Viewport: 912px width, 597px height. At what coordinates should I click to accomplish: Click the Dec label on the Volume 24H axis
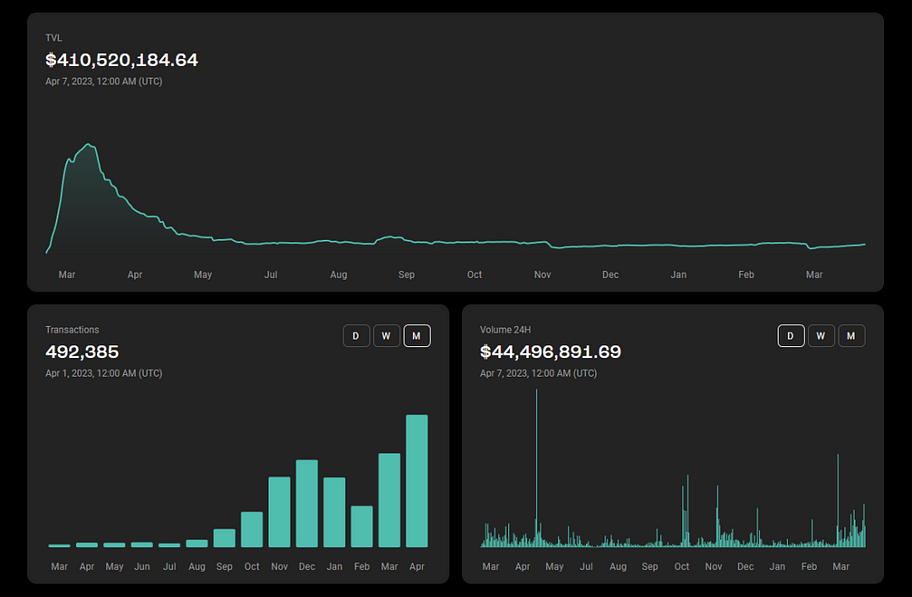pos(745,567)
